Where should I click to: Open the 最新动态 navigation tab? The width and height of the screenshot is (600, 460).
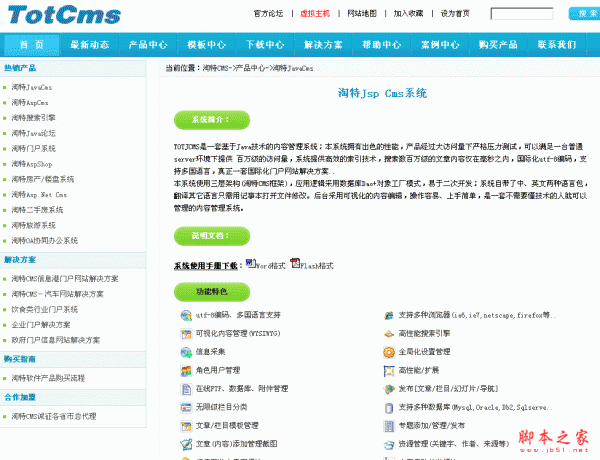pos(90,45)
